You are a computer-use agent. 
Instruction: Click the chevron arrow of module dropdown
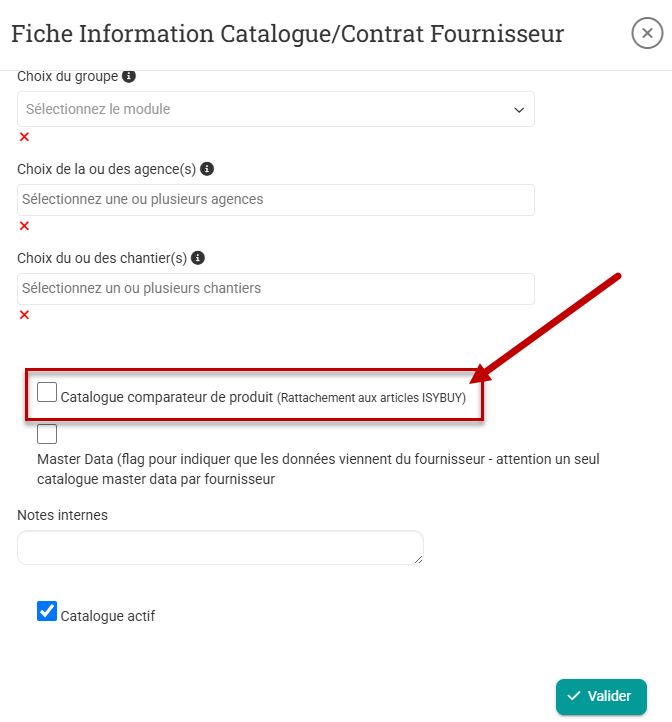coord(519,110)
